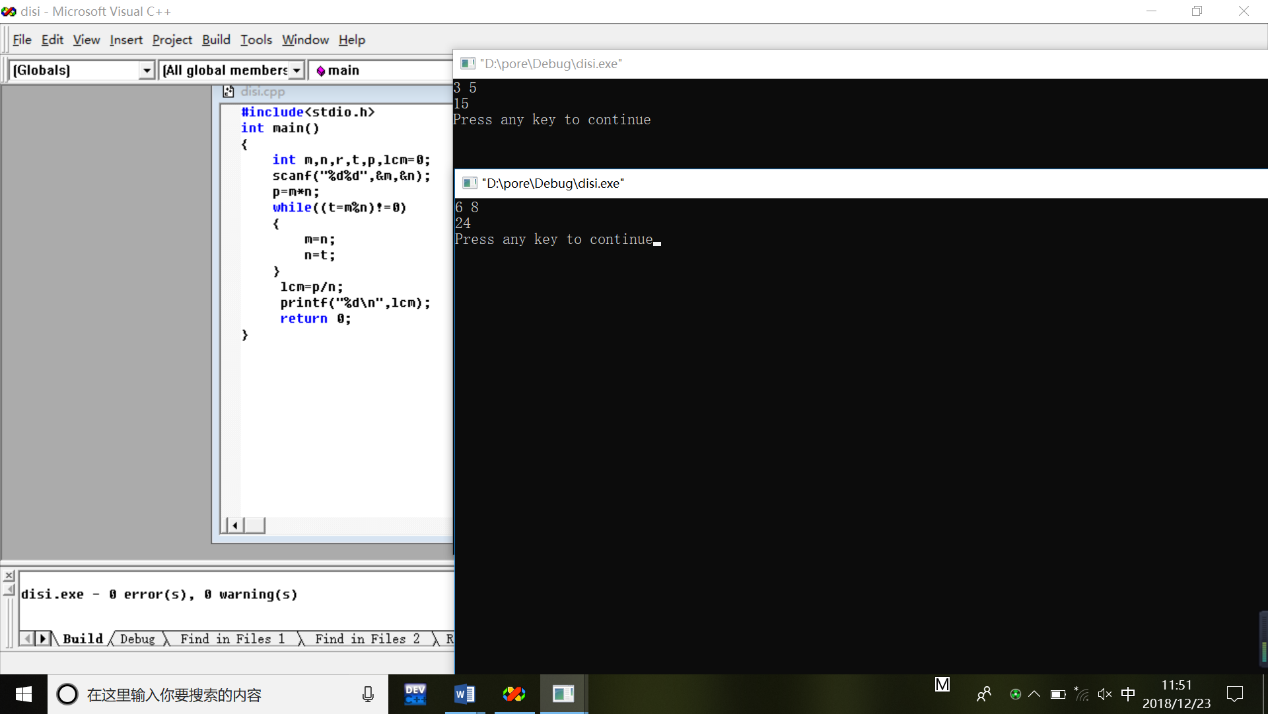Open the Build menu
Image resolution: width=1268 pixels, height=714 pixels.
(x=216, y=40)
